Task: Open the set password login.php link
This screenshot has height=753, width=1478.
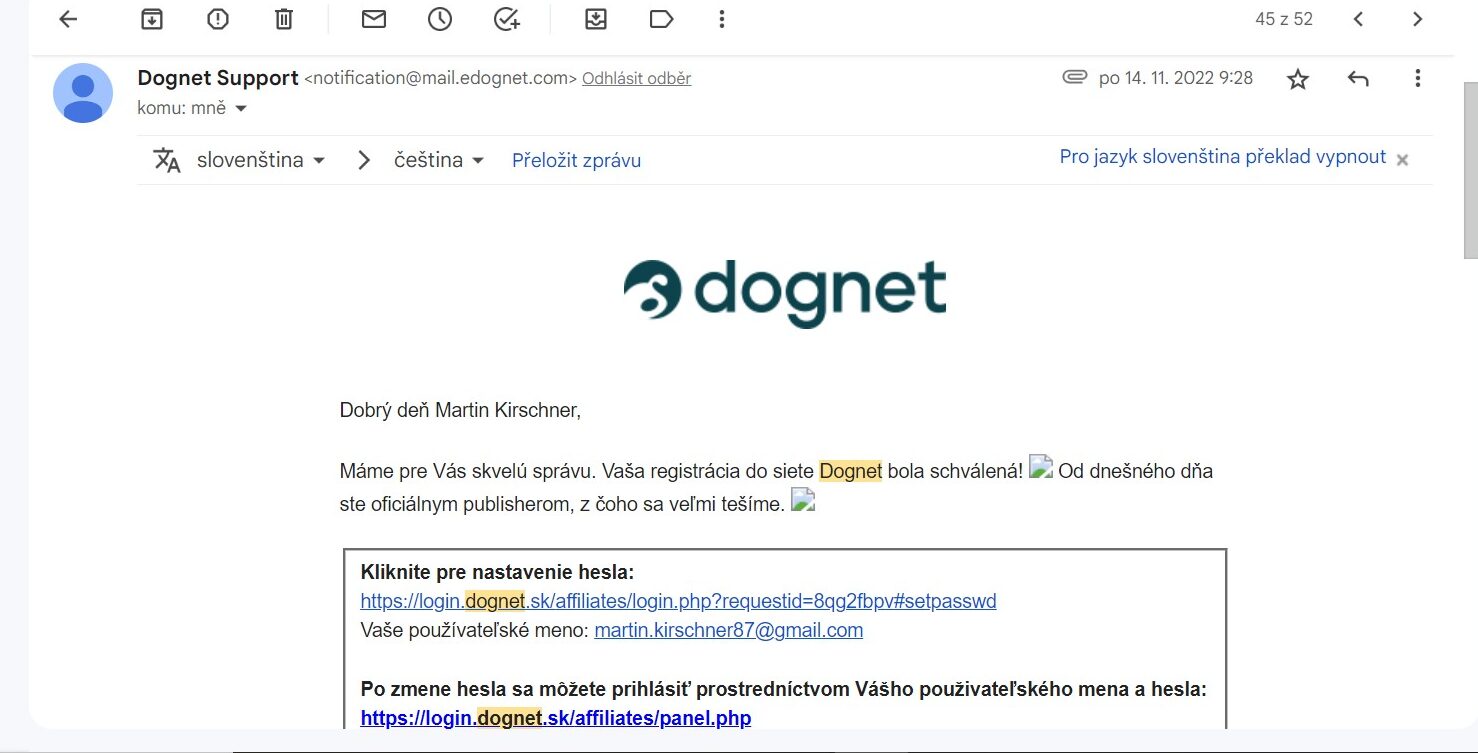Action: click(x=678, y=601)
